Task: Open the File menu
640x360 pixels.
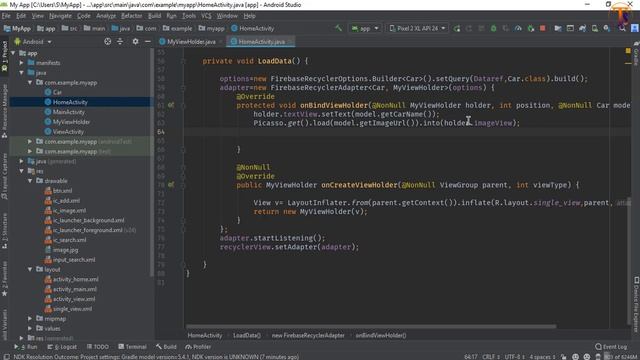Action: tap(6, 16)
